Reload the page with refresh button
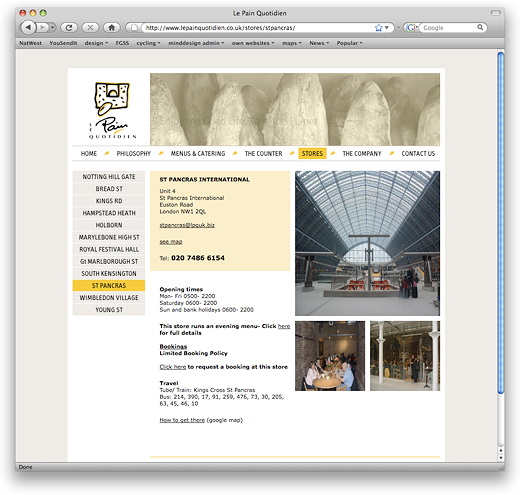The height and width of the screenshot is (495, 520). tap(69, 27)
